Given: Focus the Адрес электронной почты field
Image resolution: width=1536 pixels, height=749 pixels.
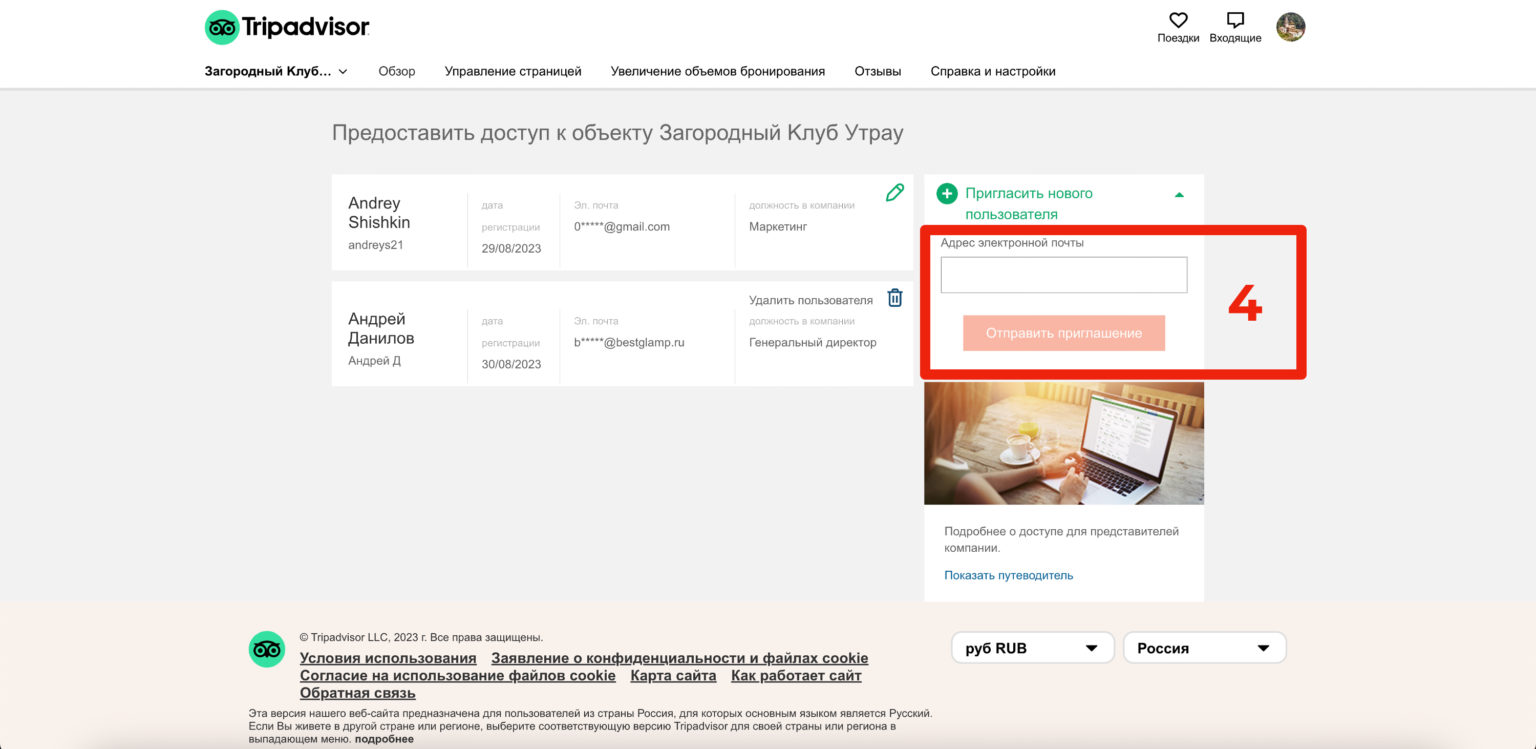Looking at the screenshot, I should (1064, 275).
